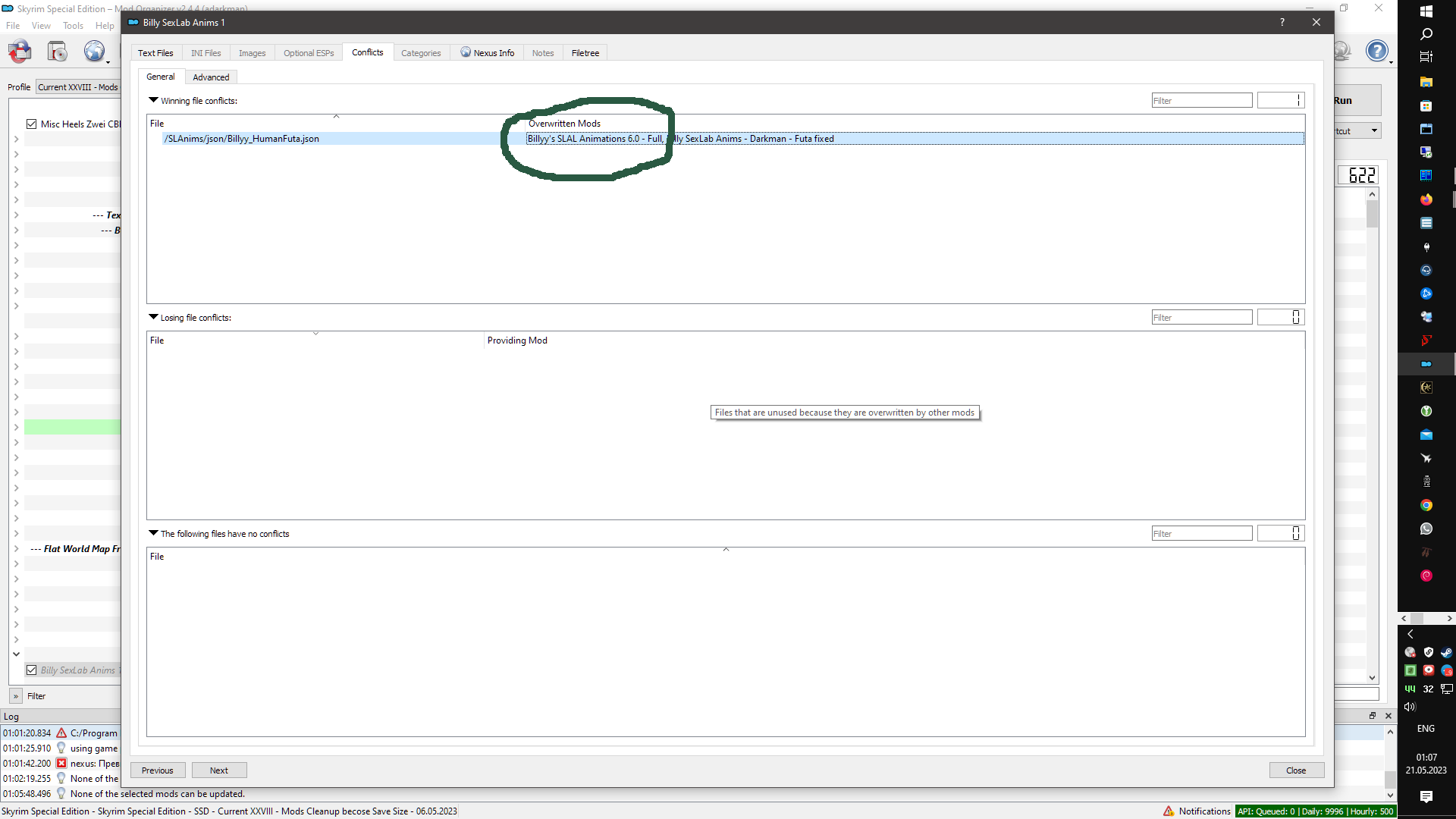The image size is (1456, 819).
Task: Sort by the Overwritten Mods column header
Action: 564,124
